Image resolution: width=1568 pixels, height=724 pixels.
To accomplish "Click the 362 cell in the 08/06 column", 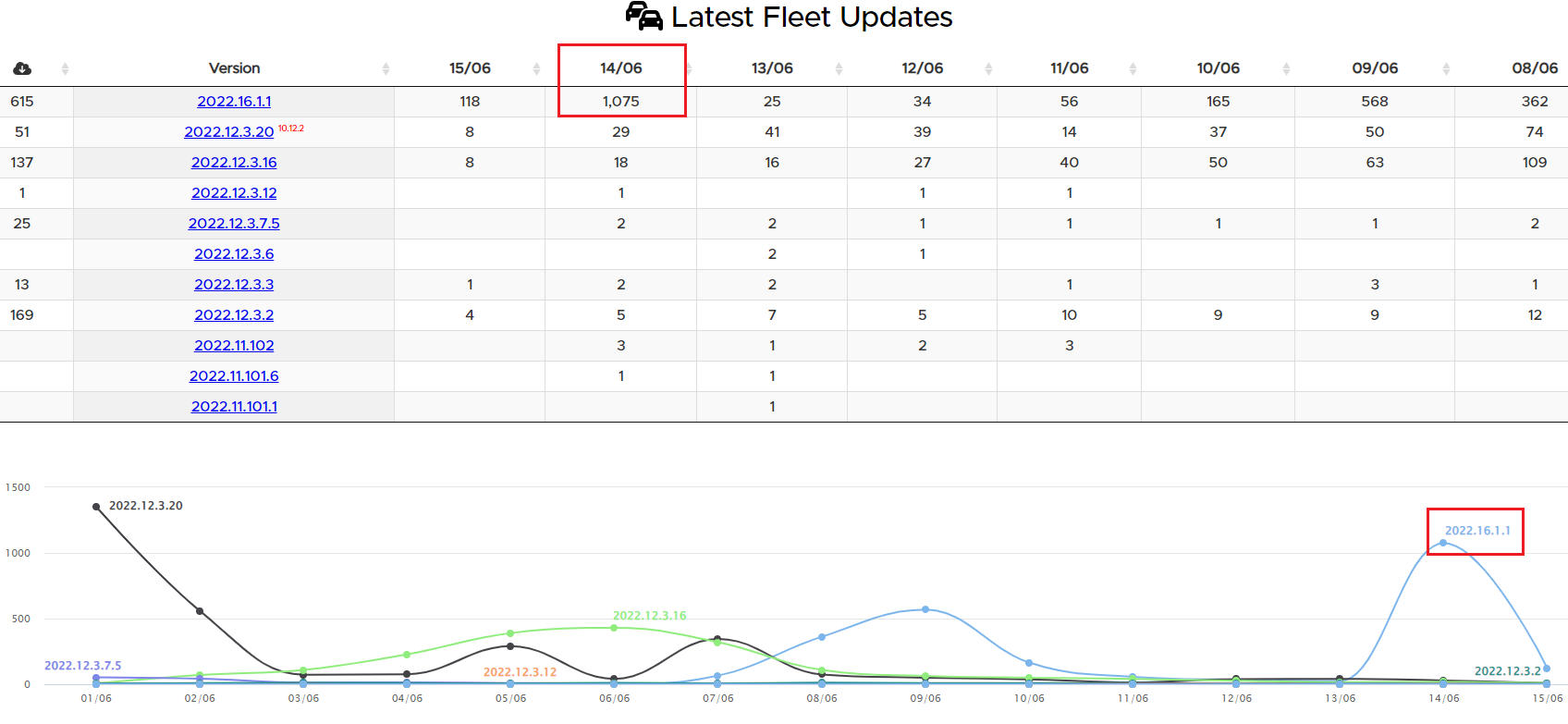I will [x=1535, y=102].
